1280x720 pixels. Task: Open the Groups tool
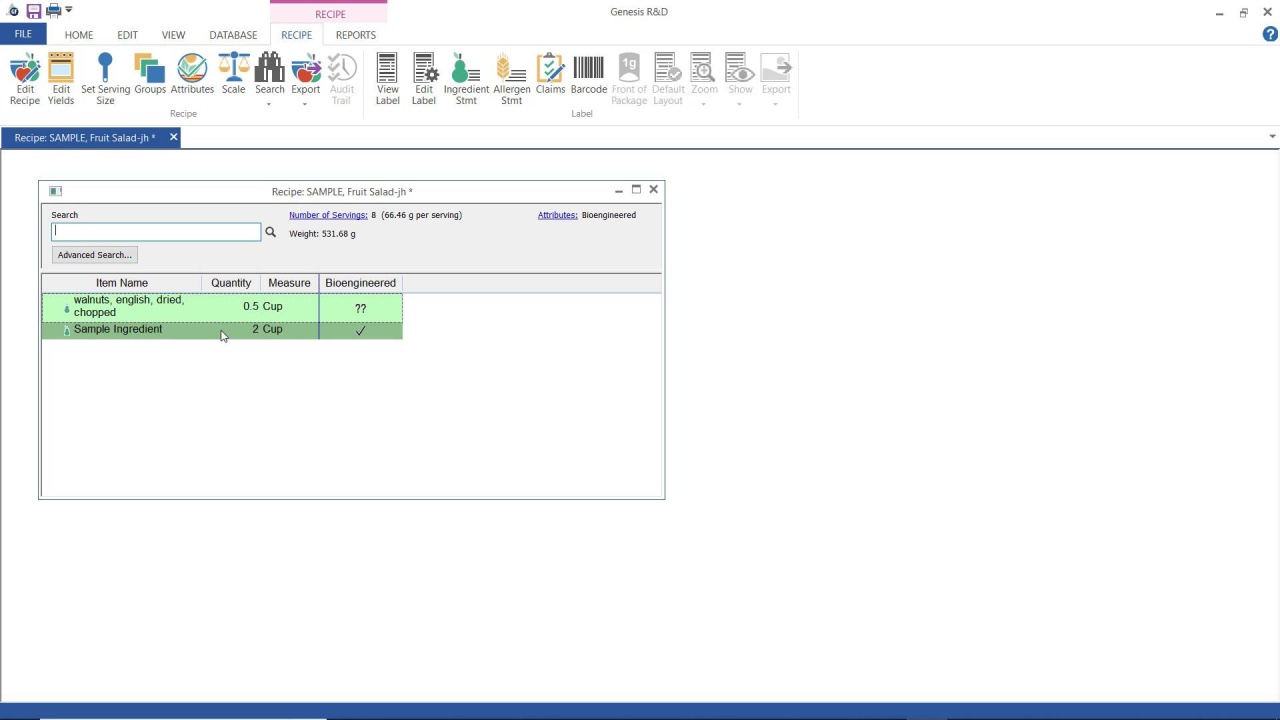tap(150, 76)
